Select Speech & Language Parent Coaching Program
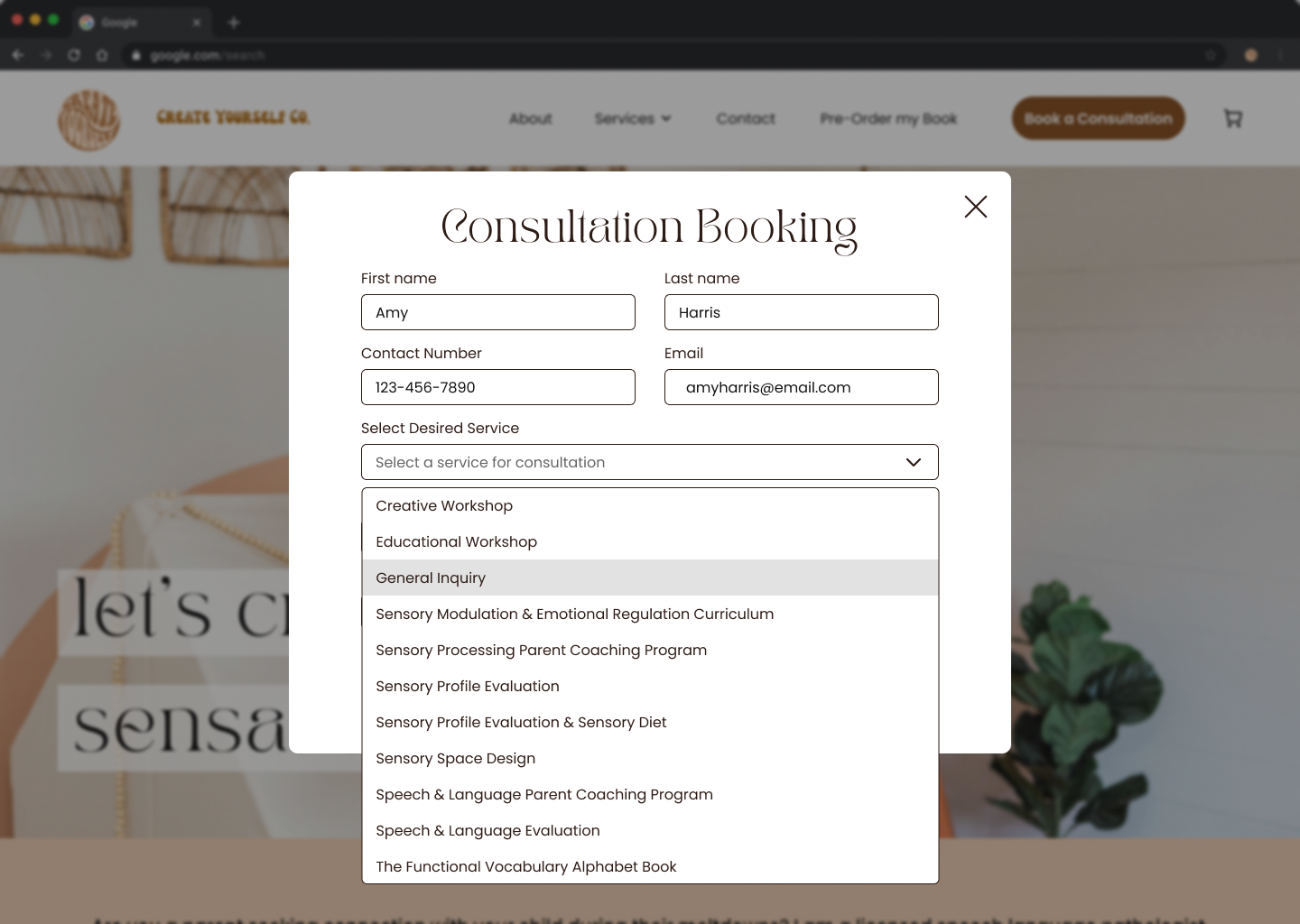The width and height of the screenshot is (1300, 924). pyautogui.click(x=650, y=794)
